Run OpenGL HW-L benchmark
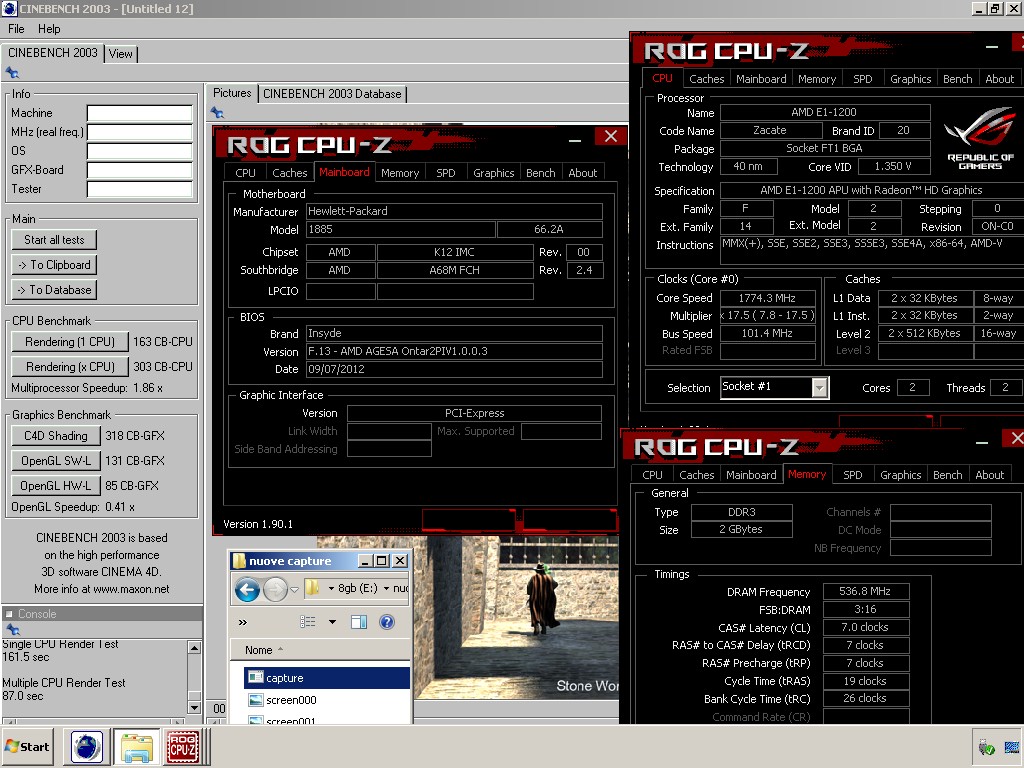1024x768 pixels. 56,485
